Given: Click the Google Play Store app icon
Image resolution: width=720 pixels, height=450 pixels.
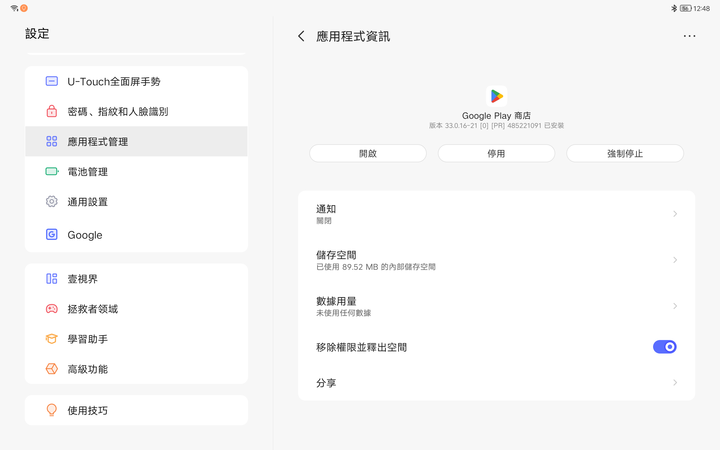Looking at the screenshot, I should coord(496,96).
